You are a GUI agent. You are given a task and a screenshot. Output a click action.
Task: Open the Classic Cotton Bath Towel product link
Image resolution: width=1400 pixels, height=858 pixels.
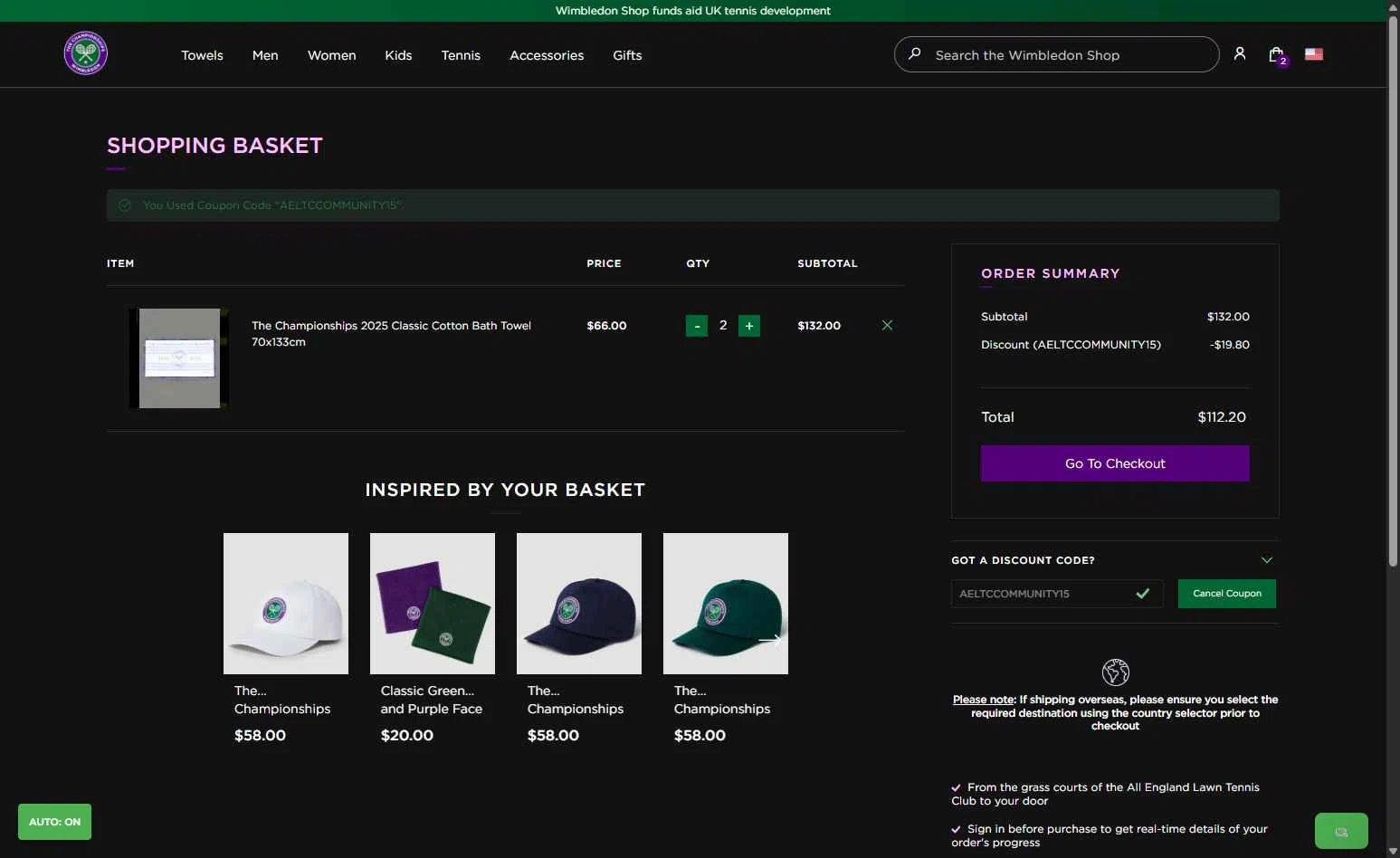pos(391,333)
